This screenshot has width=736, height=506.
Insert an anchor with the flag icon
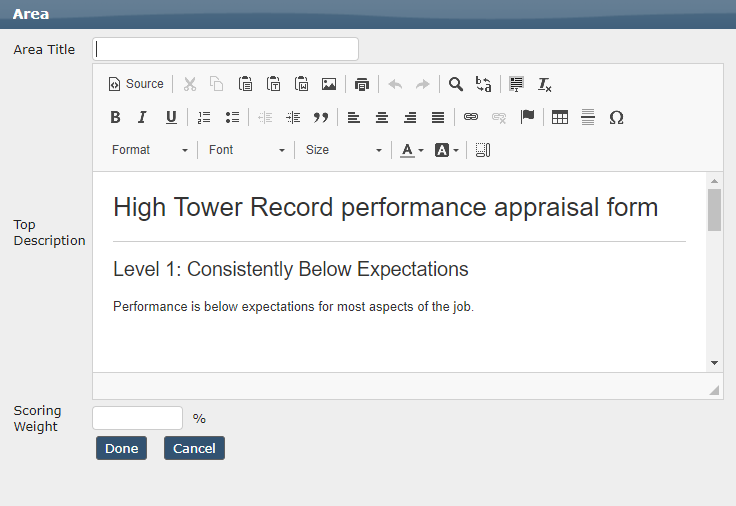click(527, 117)
